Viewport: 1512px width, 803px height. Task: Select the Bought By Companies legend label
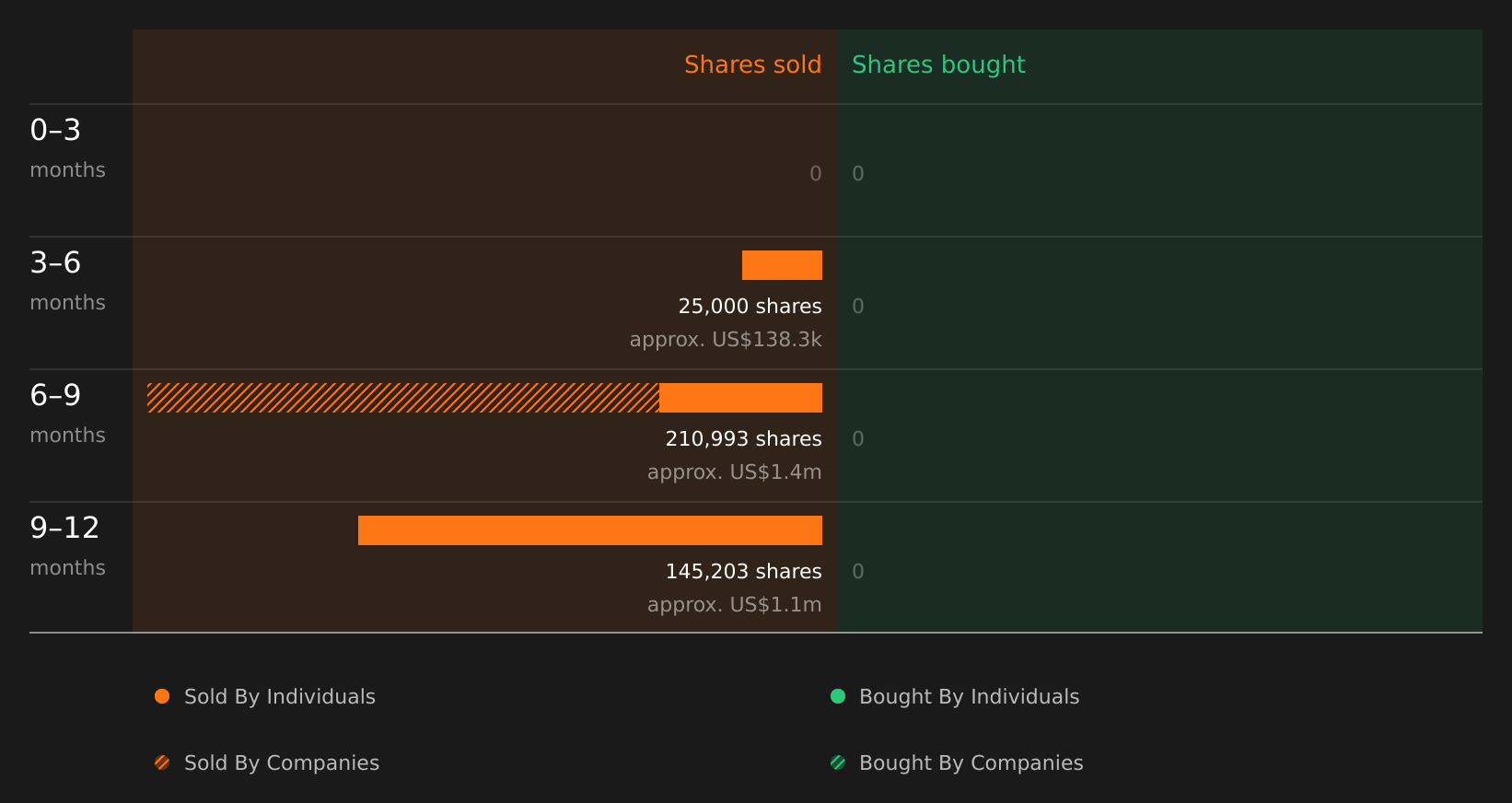(971, 763)
